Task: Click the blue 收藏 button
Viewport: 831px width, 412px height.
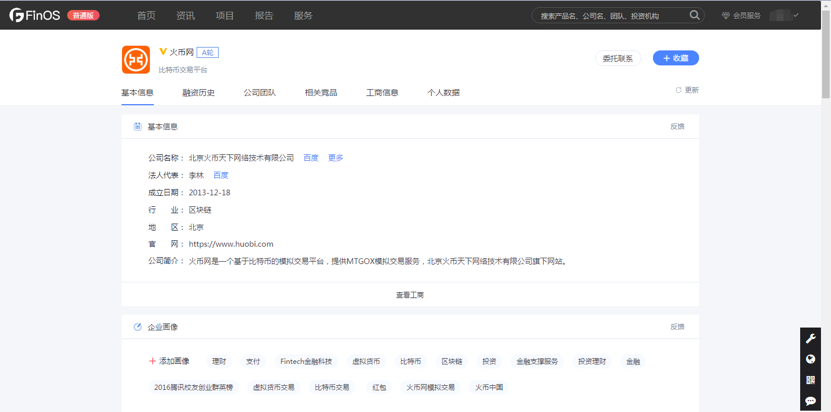Action: [x=676, y=58]
